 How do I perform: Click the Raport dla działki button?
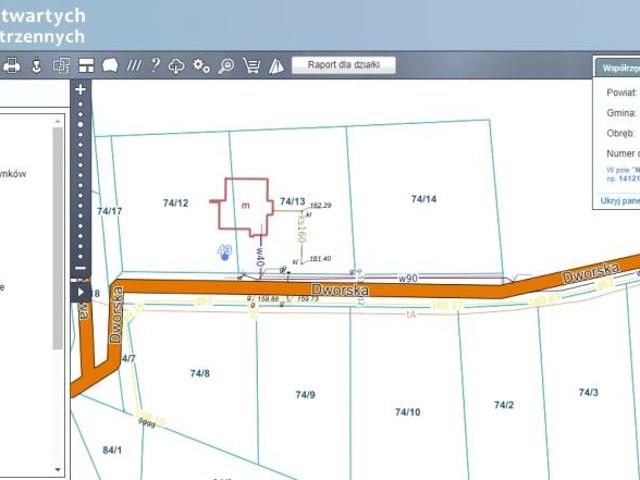tap(343, 65)
